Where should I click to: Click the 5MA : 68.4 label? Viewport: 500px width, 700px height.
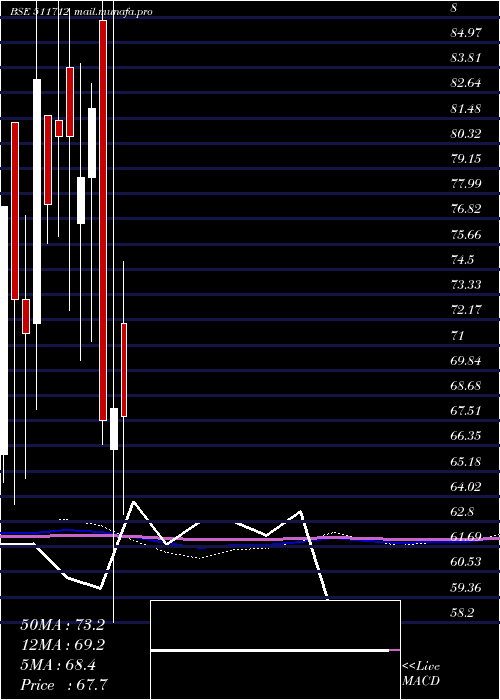[58, 665]
